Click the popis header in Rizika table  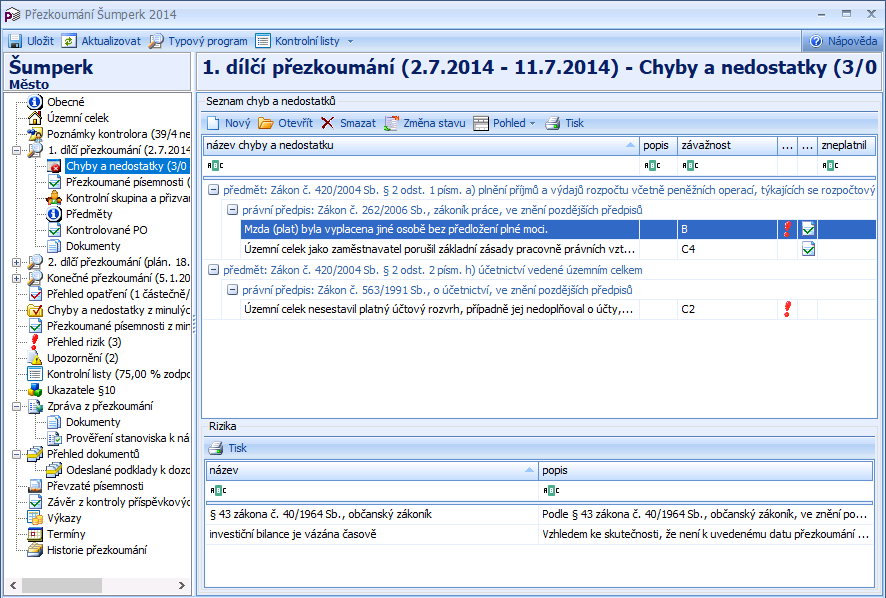pyautogui.click(x=706, y=470)
